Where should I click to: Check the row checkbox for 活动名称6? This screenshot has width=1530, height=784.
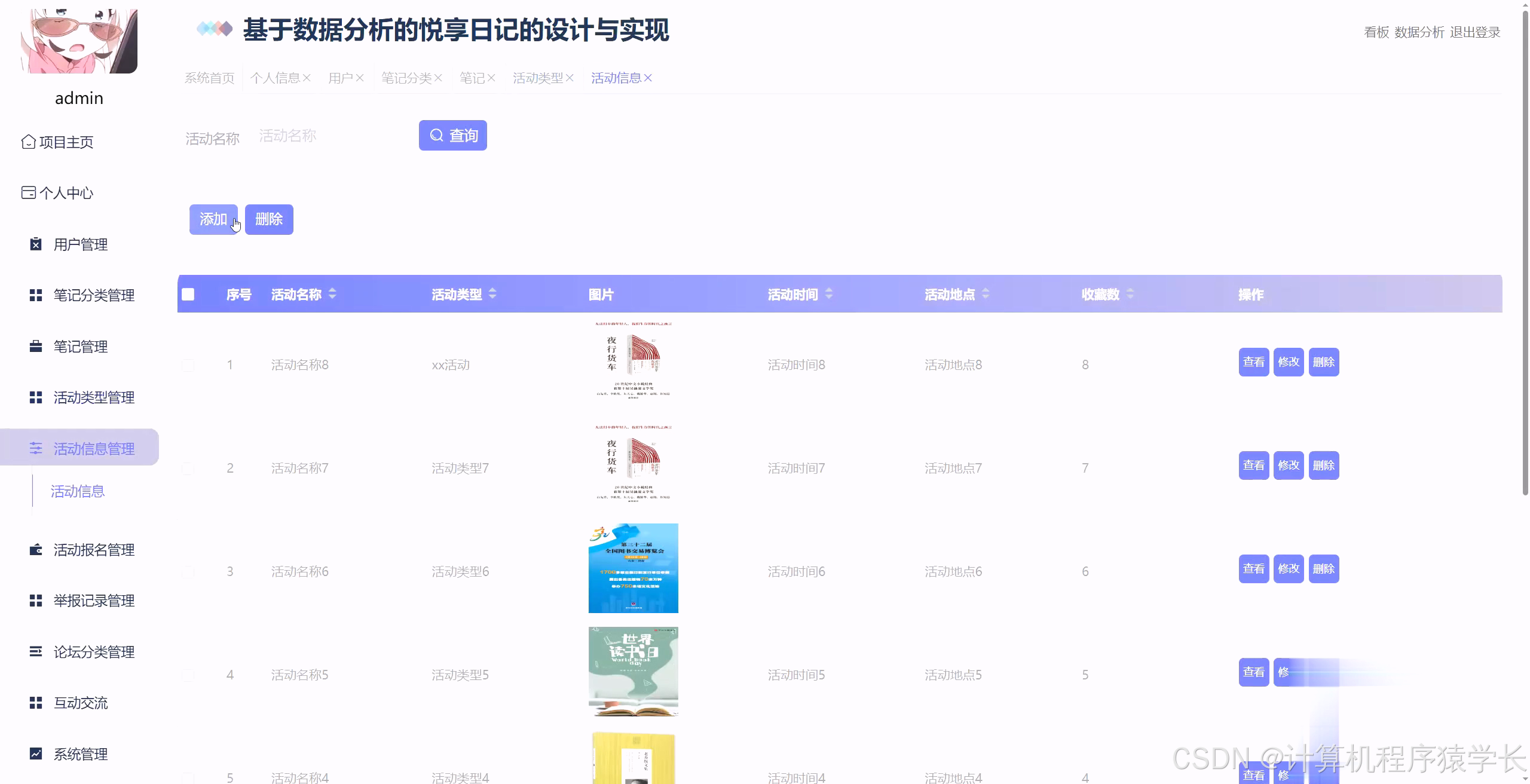[188, 571]
